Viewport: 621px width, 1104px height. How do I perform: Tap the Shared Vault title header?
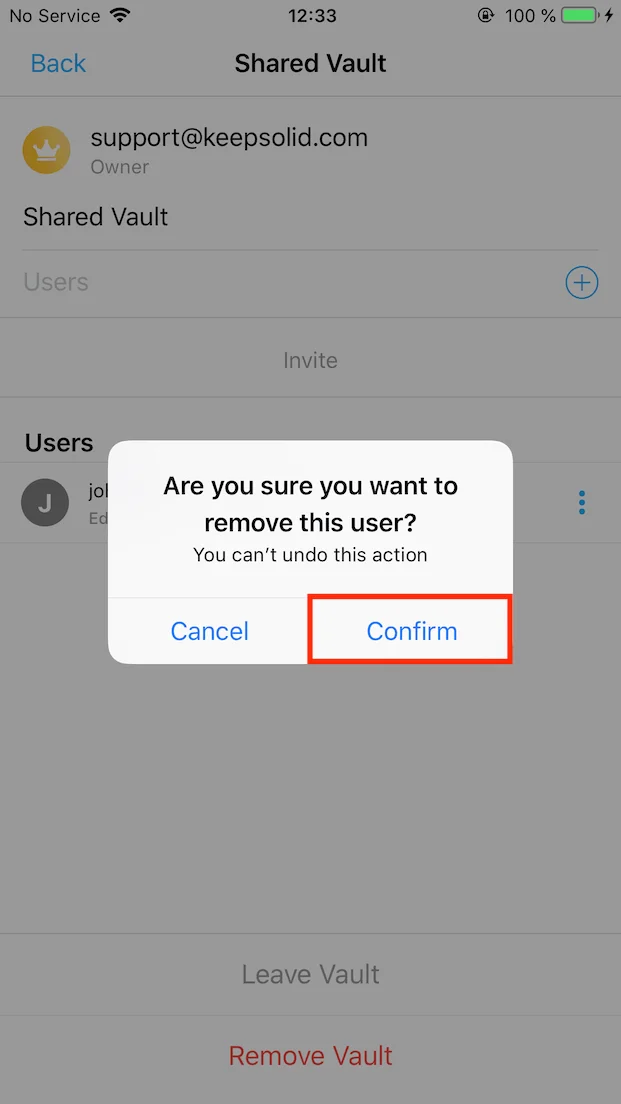(310, 63)
